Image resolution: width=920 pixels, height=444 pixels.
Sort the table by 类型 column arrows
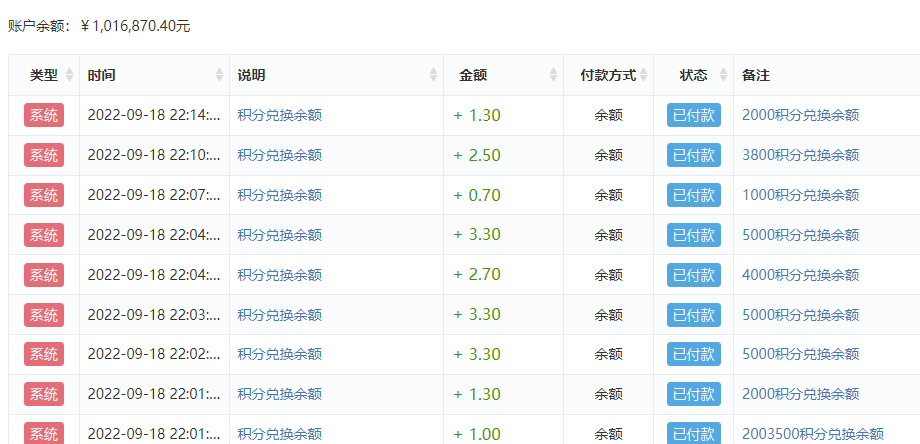(69, 75)
